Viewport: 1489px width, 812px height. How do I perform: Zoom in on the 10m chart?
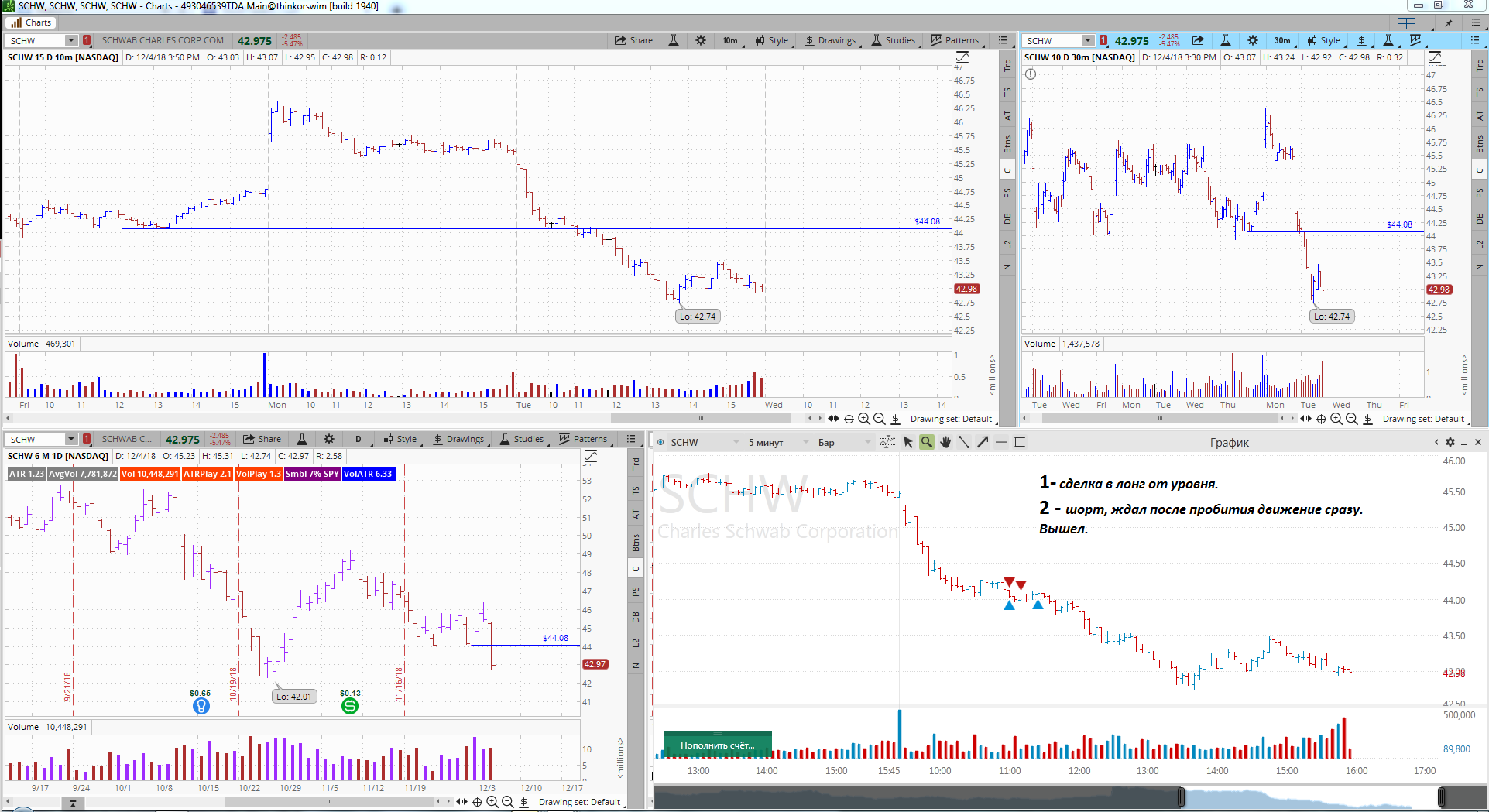864,419
